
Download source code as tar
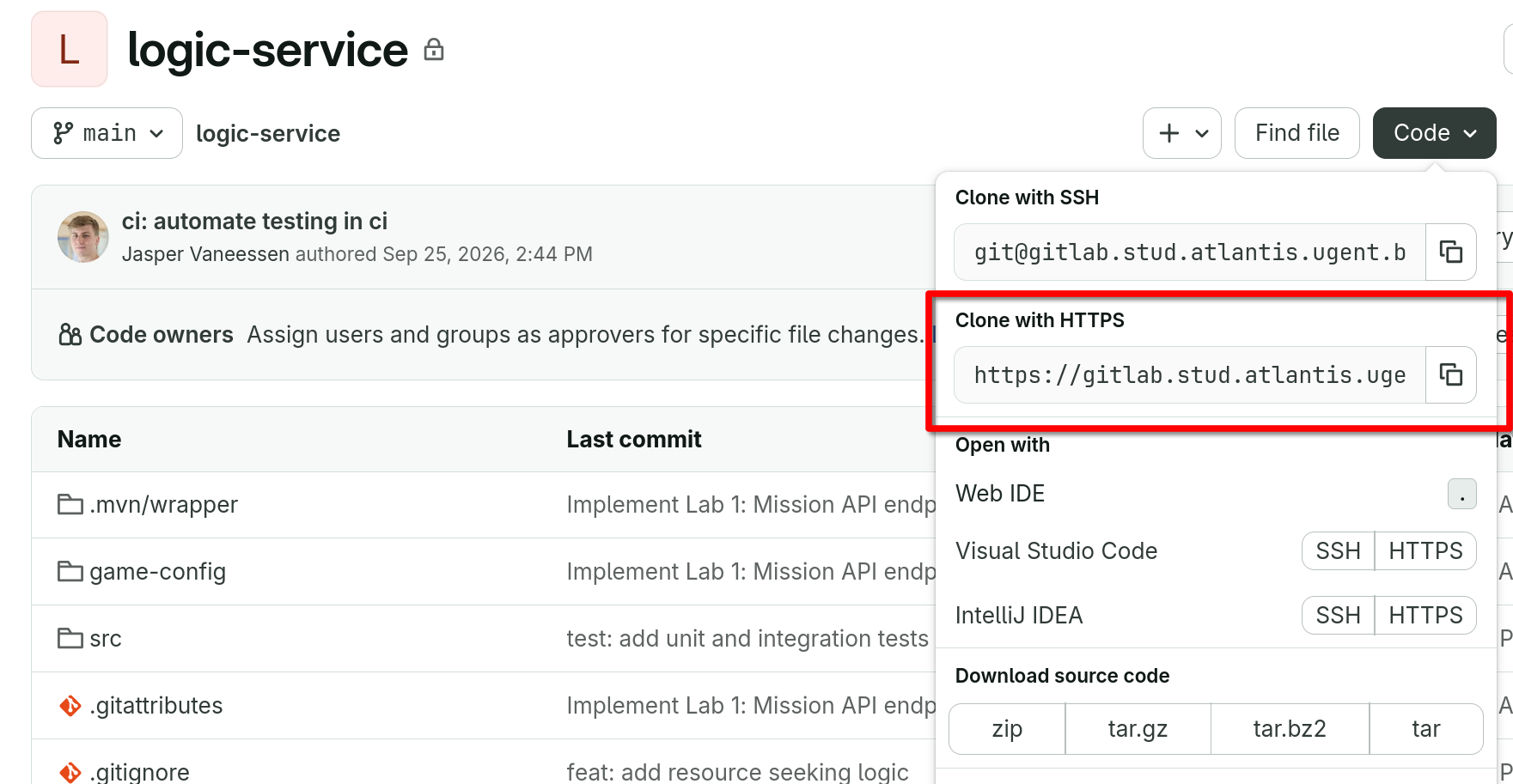1426,729
